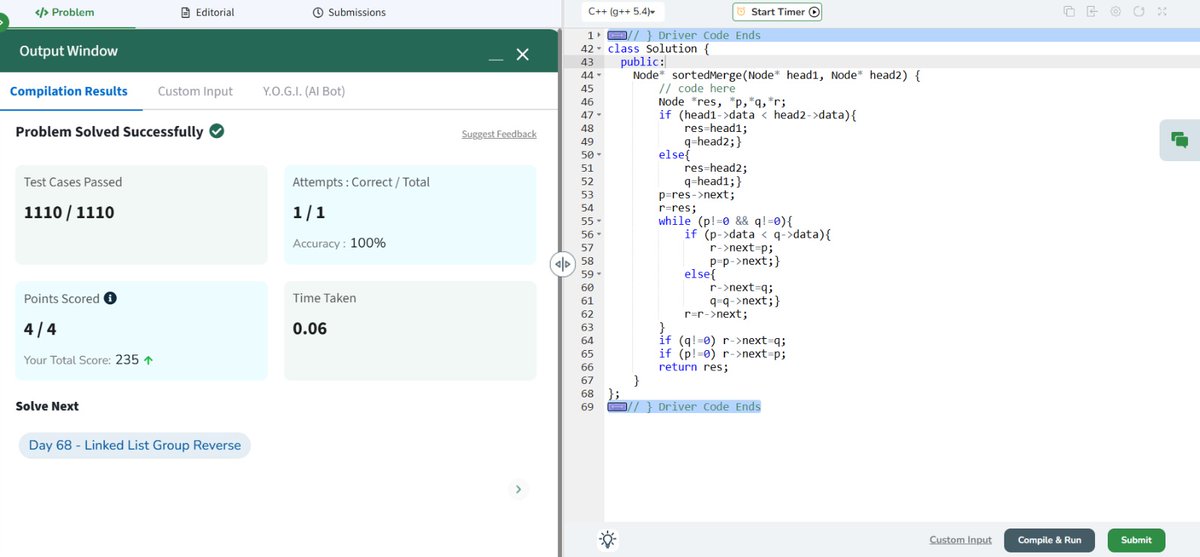The image size is (1200, 557).
Task: Collapse the else block fold at line 50
Action: click(x=599, y=155)
